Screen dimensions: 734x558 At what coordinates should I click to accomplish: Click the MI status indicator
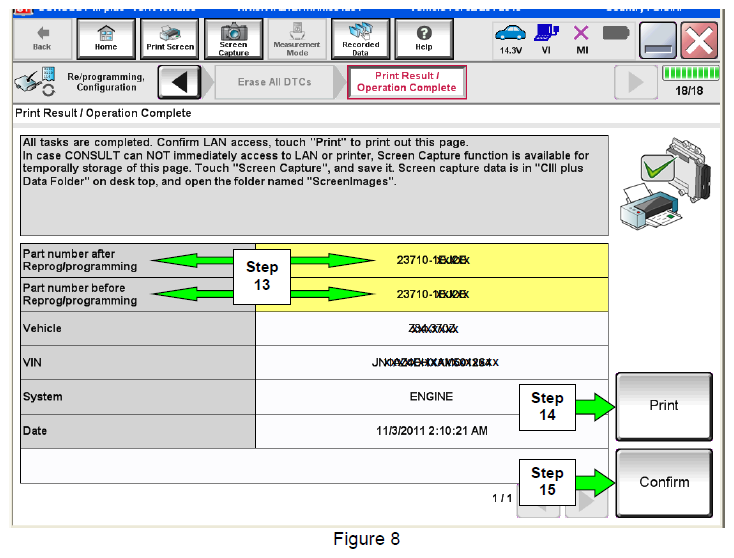pos(581,38)
